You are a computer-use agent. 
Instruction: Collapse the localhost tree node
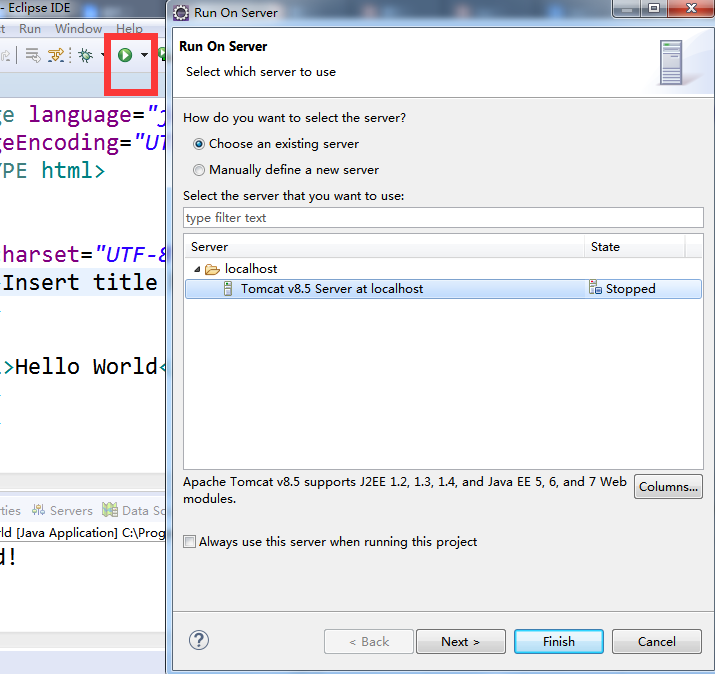pyautogui.click(x=196, y=269)
